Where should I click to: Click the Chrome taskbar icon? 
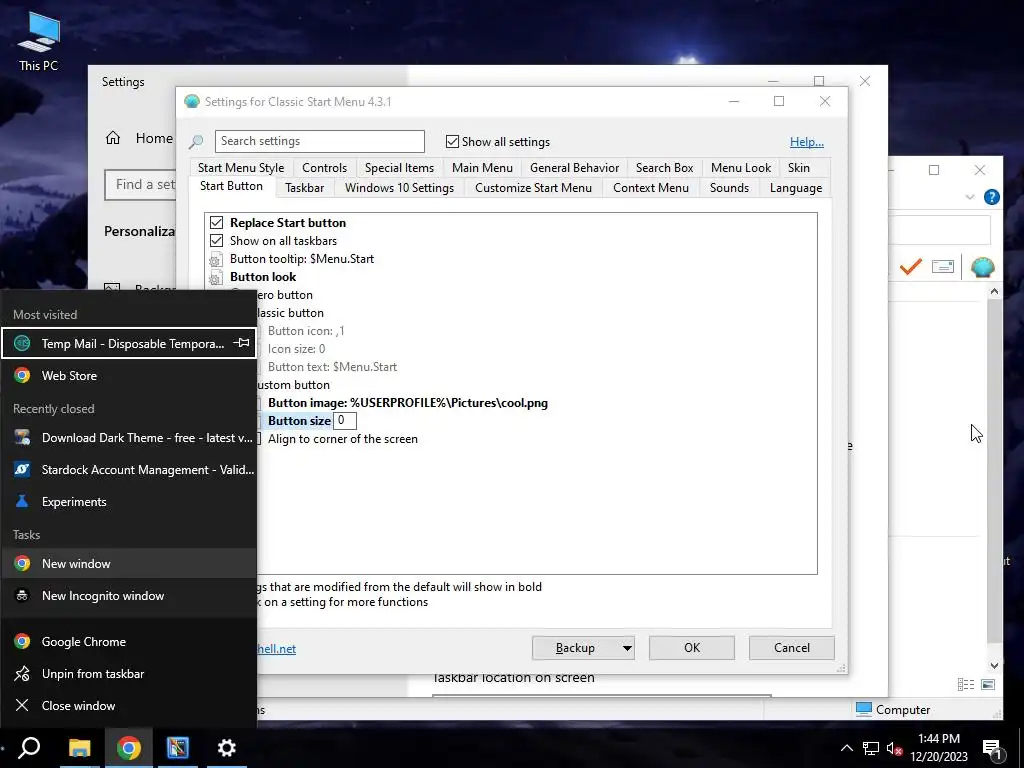[129, 748]
